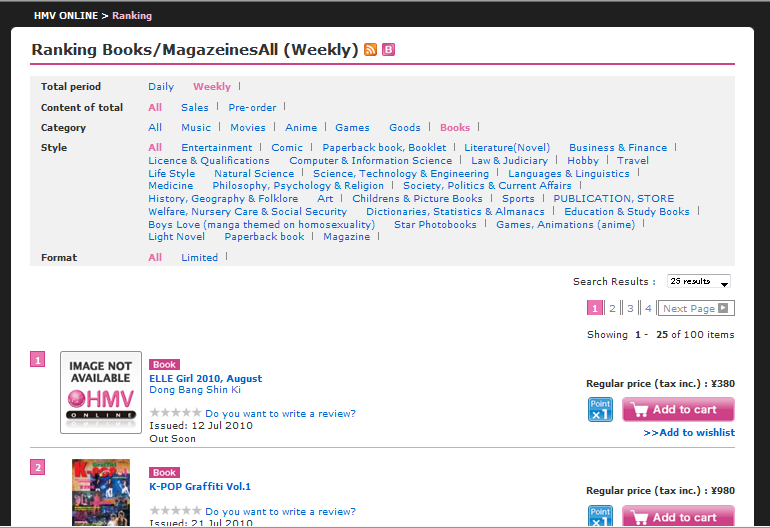Choose the Anime category
The width and height of the screenshot is (770, 528).
pyautogui.click(x=301, y=128)
